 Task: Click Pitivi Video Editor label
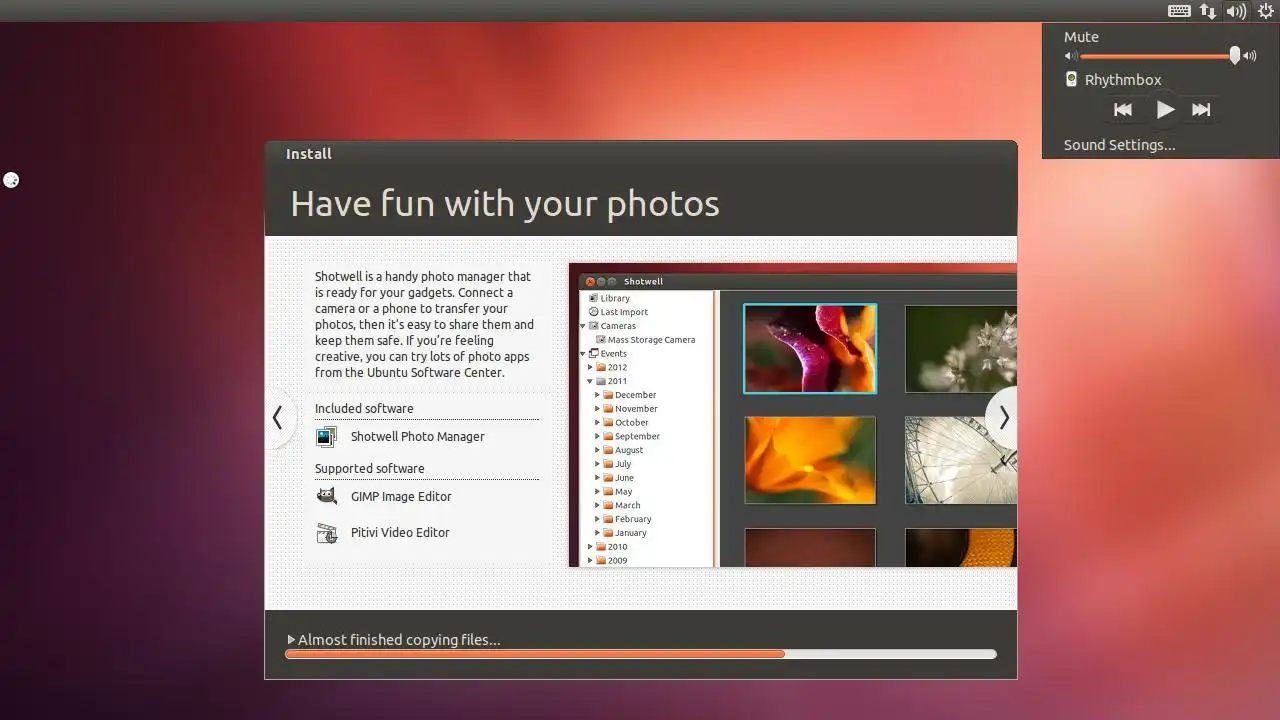[400, 533]
